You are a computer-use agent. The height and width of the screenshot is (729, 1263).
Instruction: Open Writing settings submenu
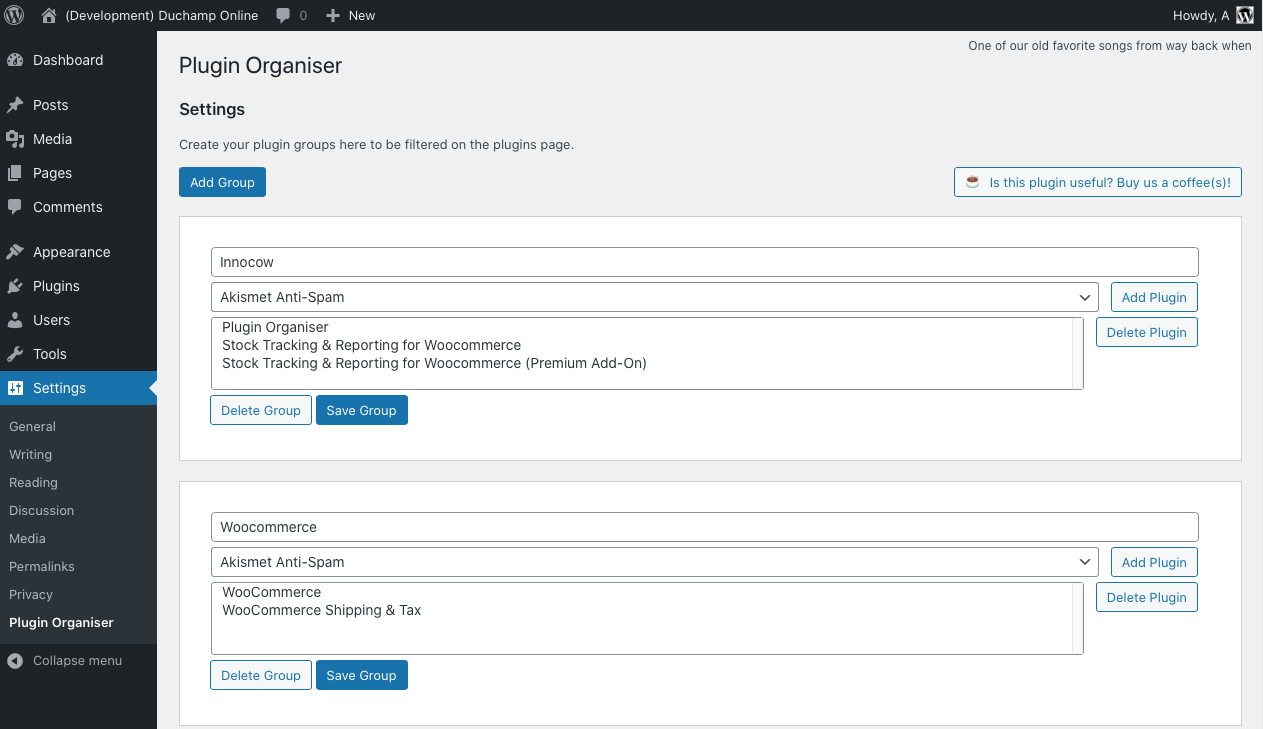tap(30, 454)
